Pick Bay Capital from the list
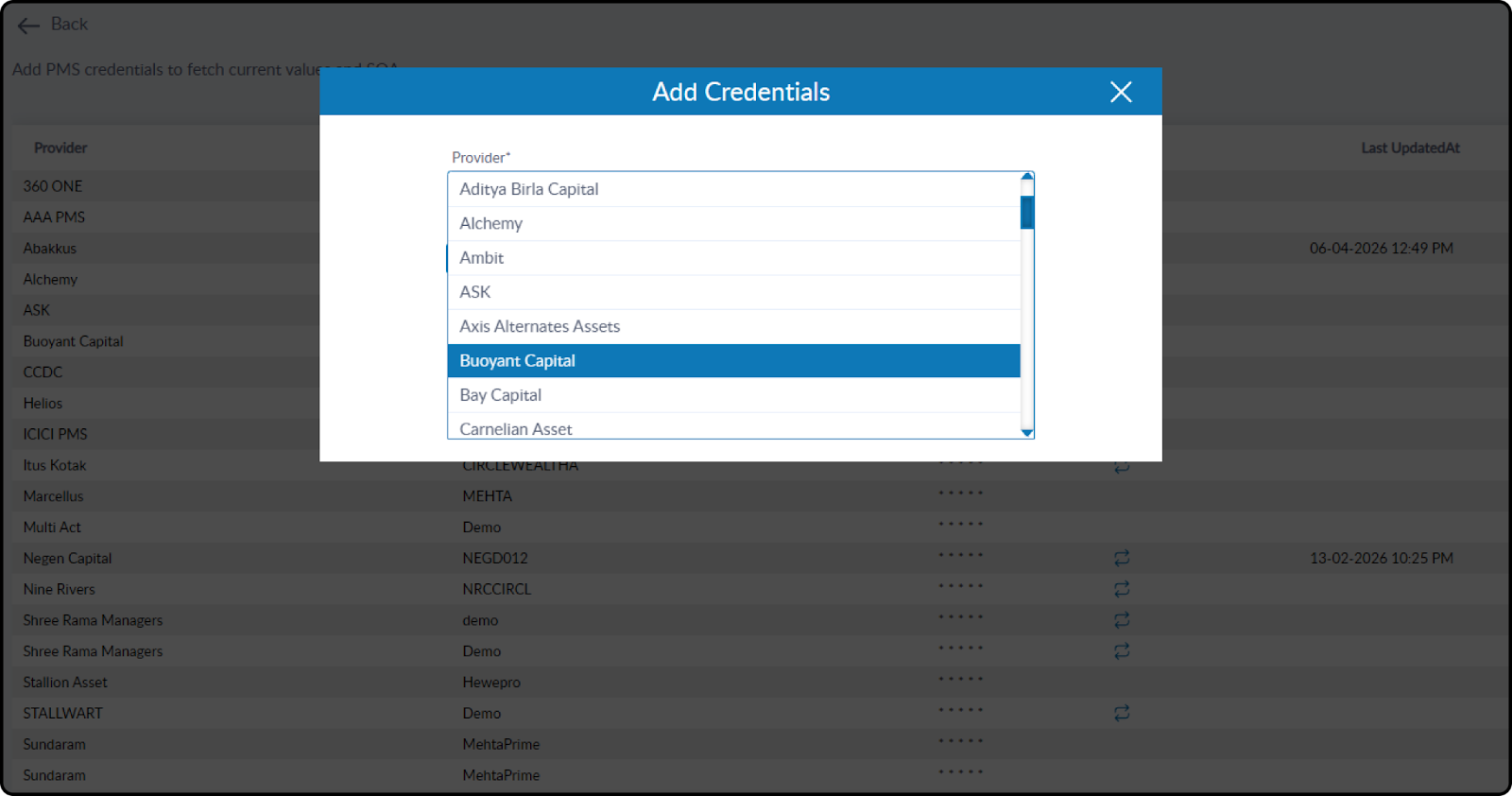Viewport: 1512px width, 796px height. click(x=733, y=395)
